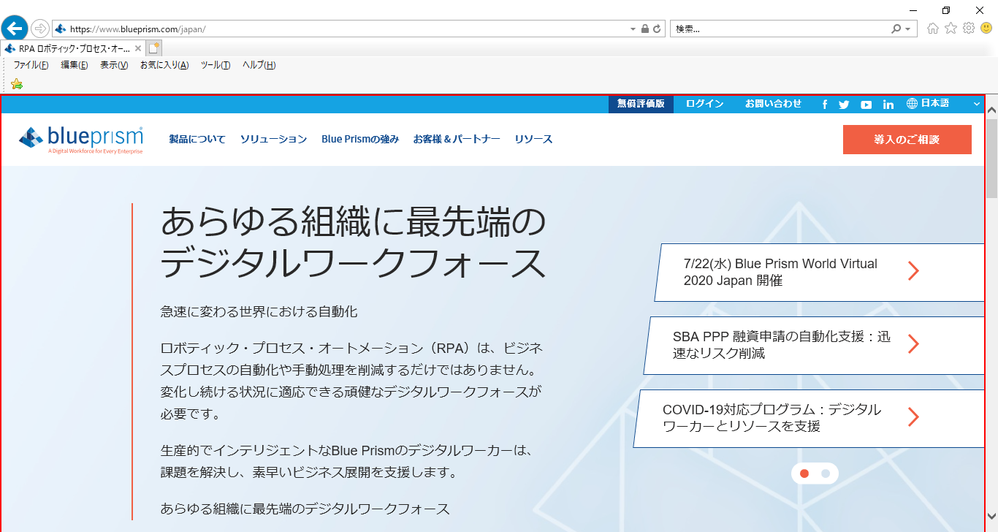Click the お問い合わせ link
The height and width of the screenshot is (532, 998).
point(773,104)
